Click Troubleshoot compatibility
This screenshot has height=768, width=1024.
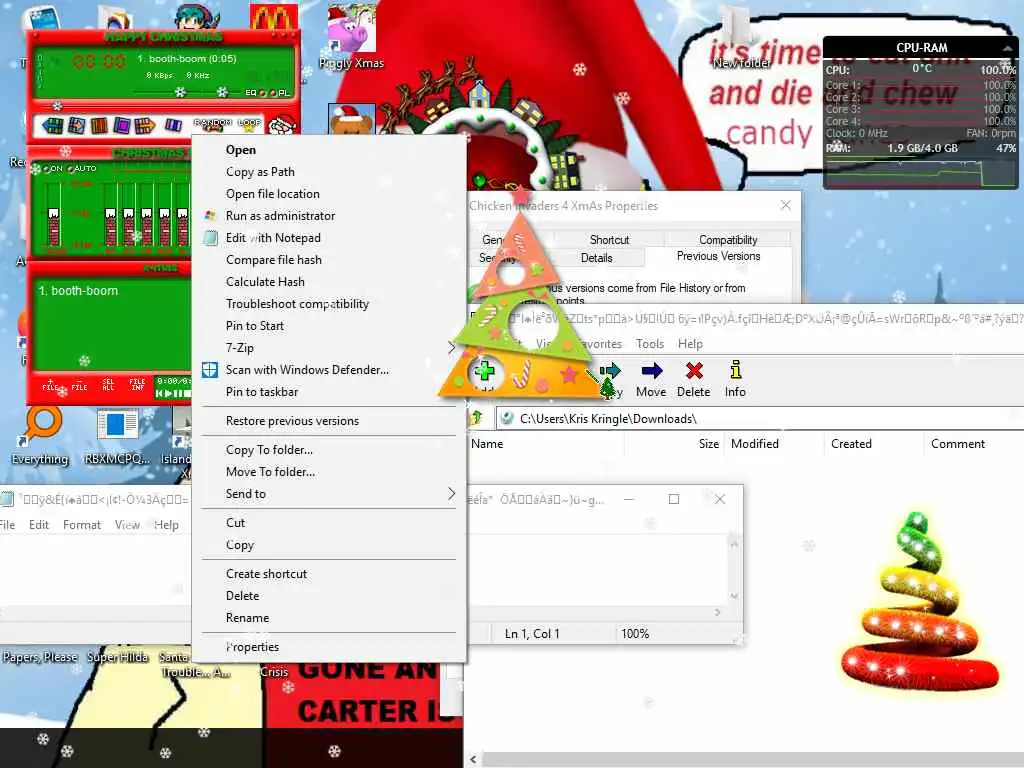[328, 304]
